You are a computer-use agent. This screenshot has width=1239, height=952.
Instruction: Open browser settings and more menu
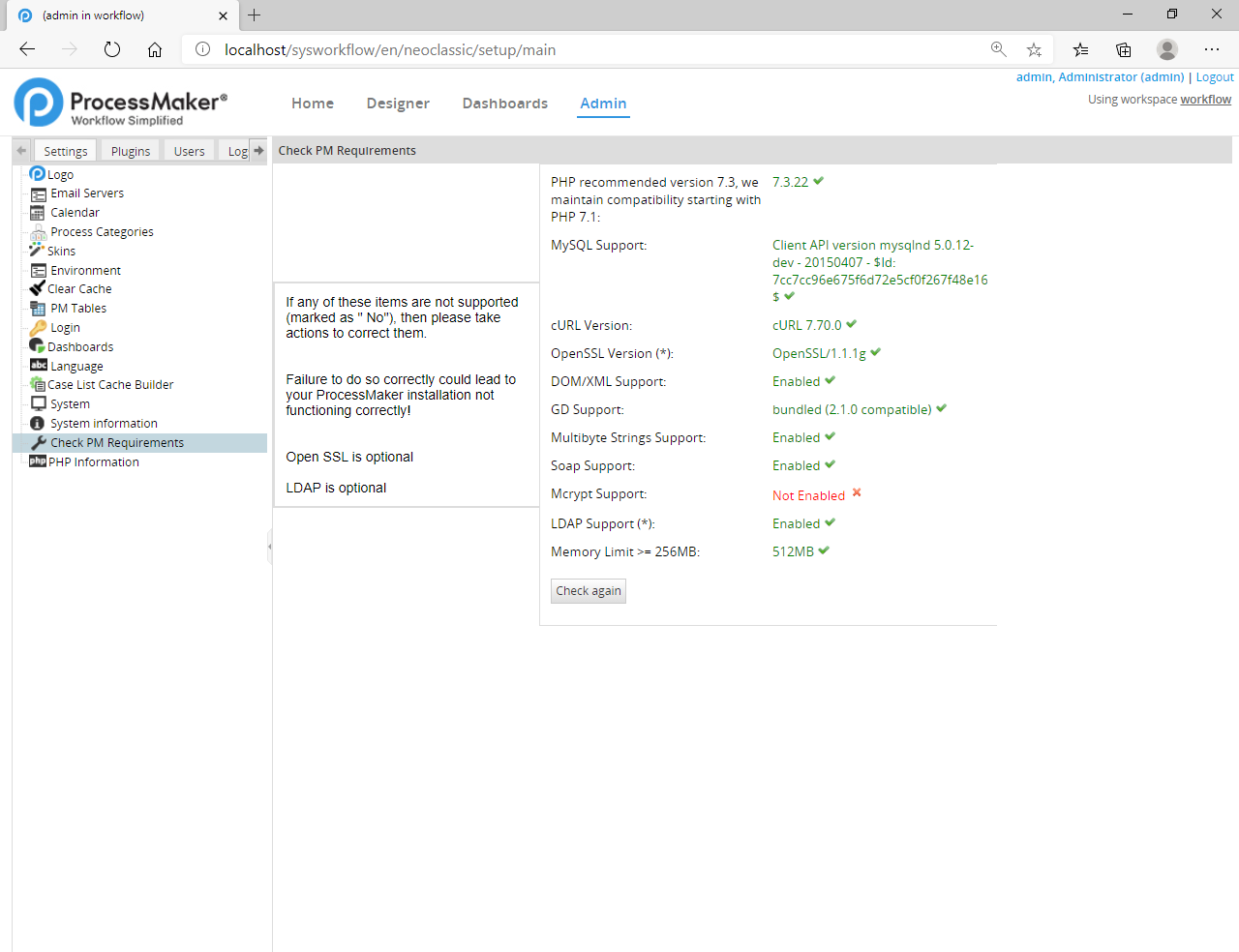[1212, 49]
